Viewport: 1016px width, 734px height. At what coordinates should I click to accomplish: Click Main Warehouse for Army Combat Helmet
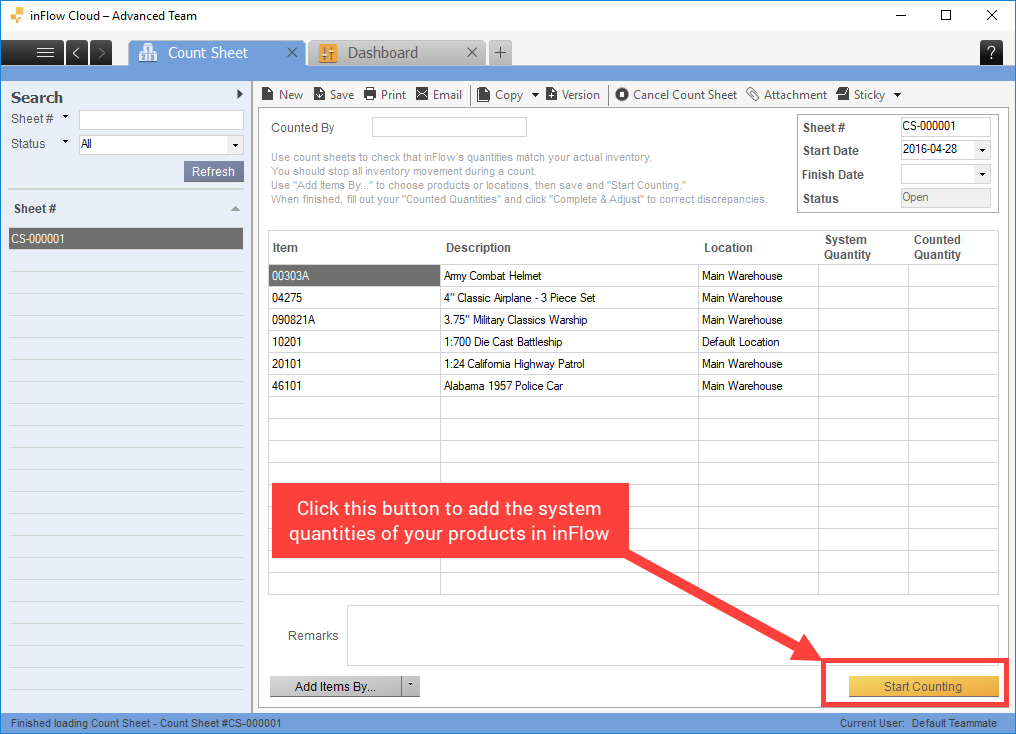[x=758, y=276]
